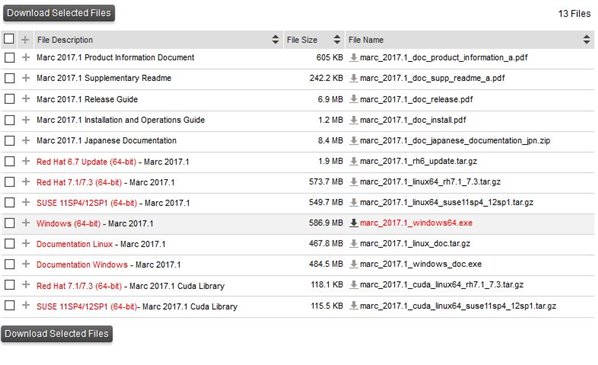Expand the Supplementary Readme row
Image resolution: width=598 pixels, height=365 pixels.
26,78
